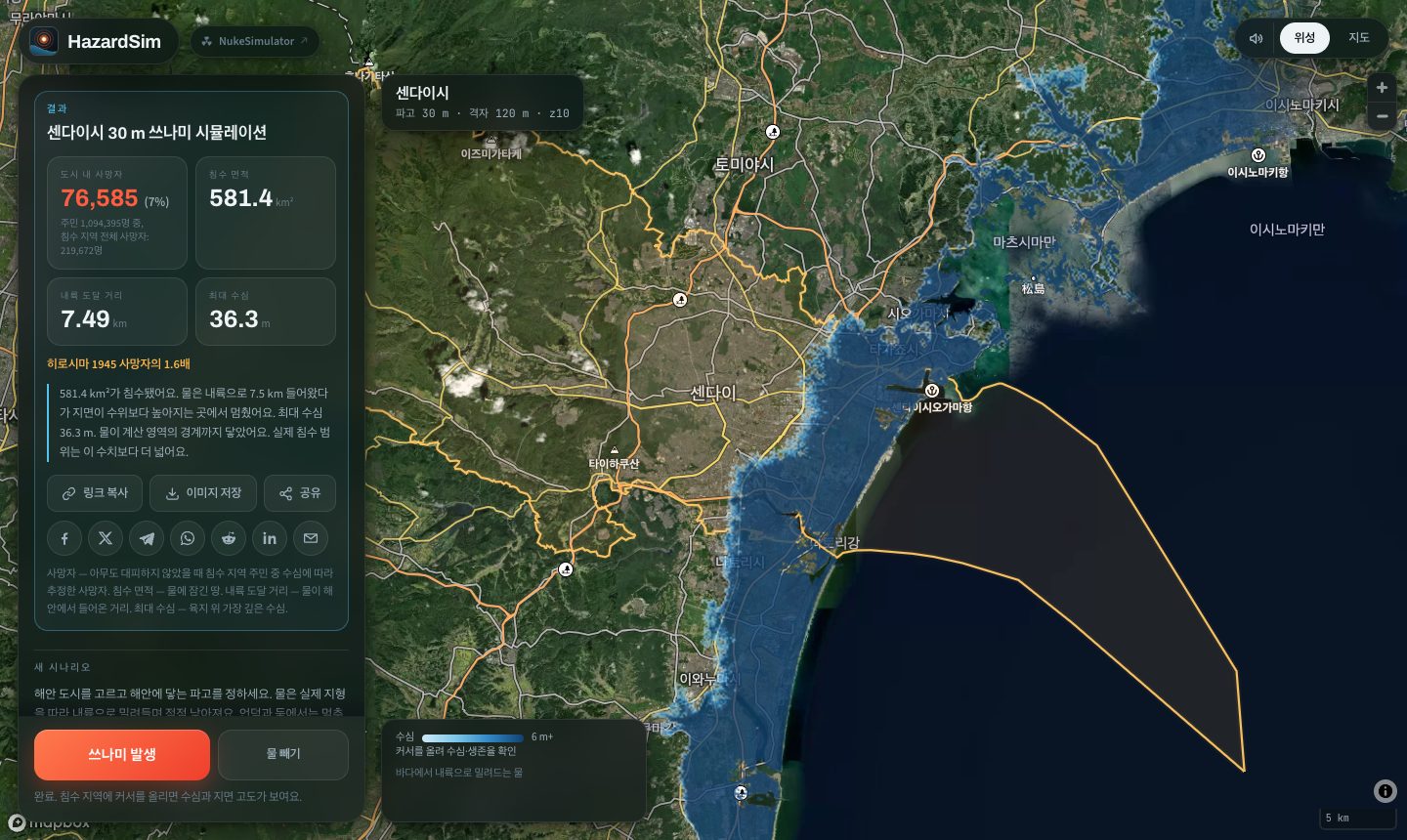This screenshot has height=840, width=1407.
Task: Toggle the sound mute button
Action: point(1257,38)
